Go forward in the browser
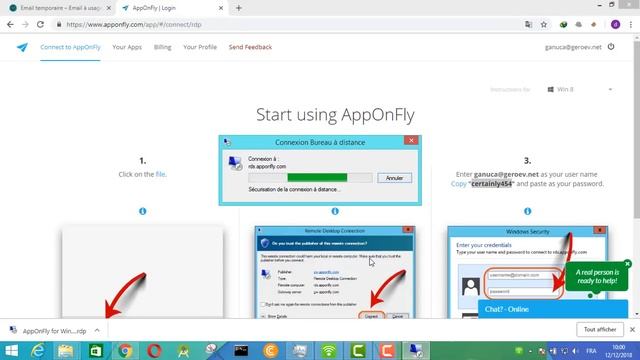Screen dimensions: 640x360 25,24
